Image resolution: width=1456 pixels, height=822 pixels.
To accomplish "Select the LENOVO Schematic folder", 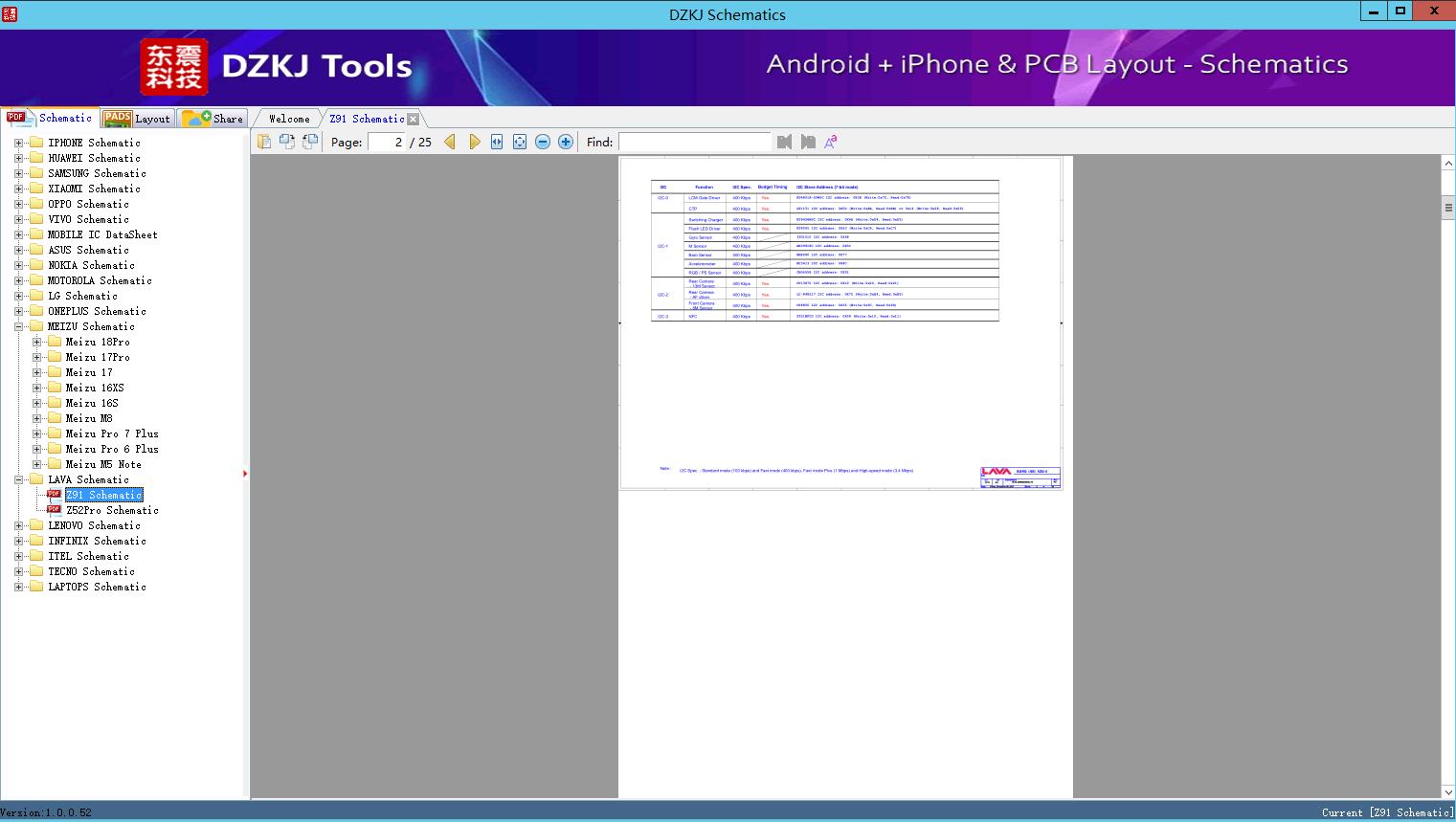I will point(94,525).
